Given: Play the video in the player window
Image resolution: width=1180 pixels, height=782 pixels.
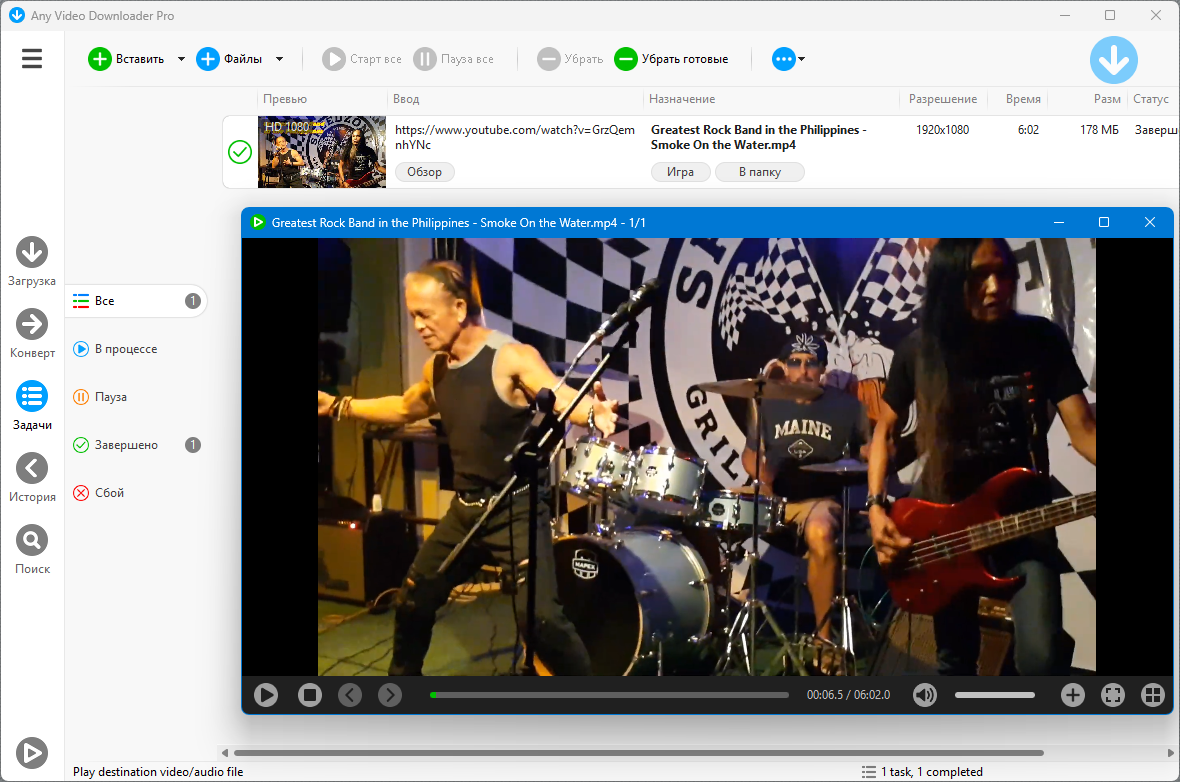Looking at the screenshot, I should coord(266,695).
